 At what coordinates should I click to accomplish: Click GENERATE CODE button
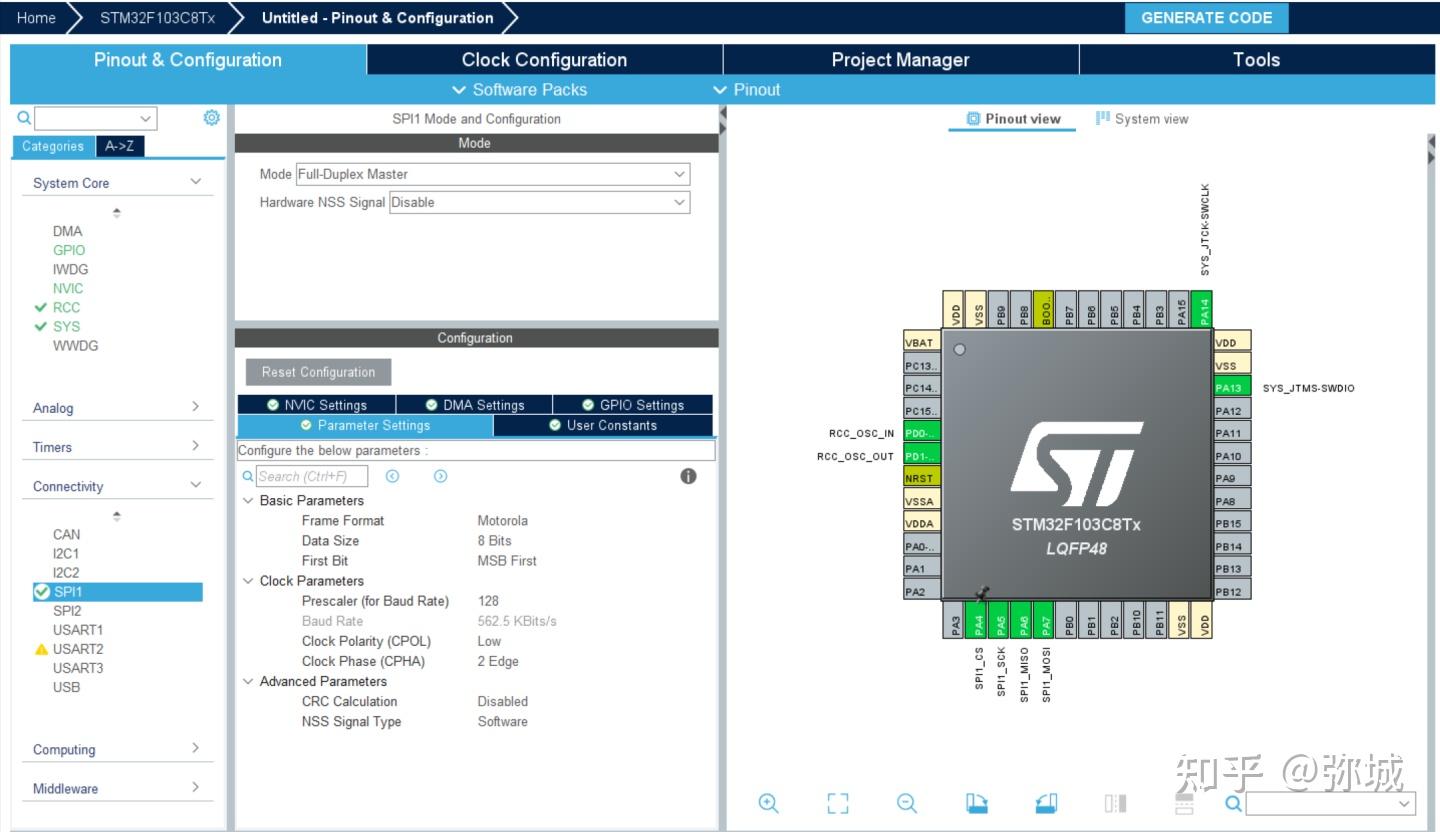[1207, 18]
